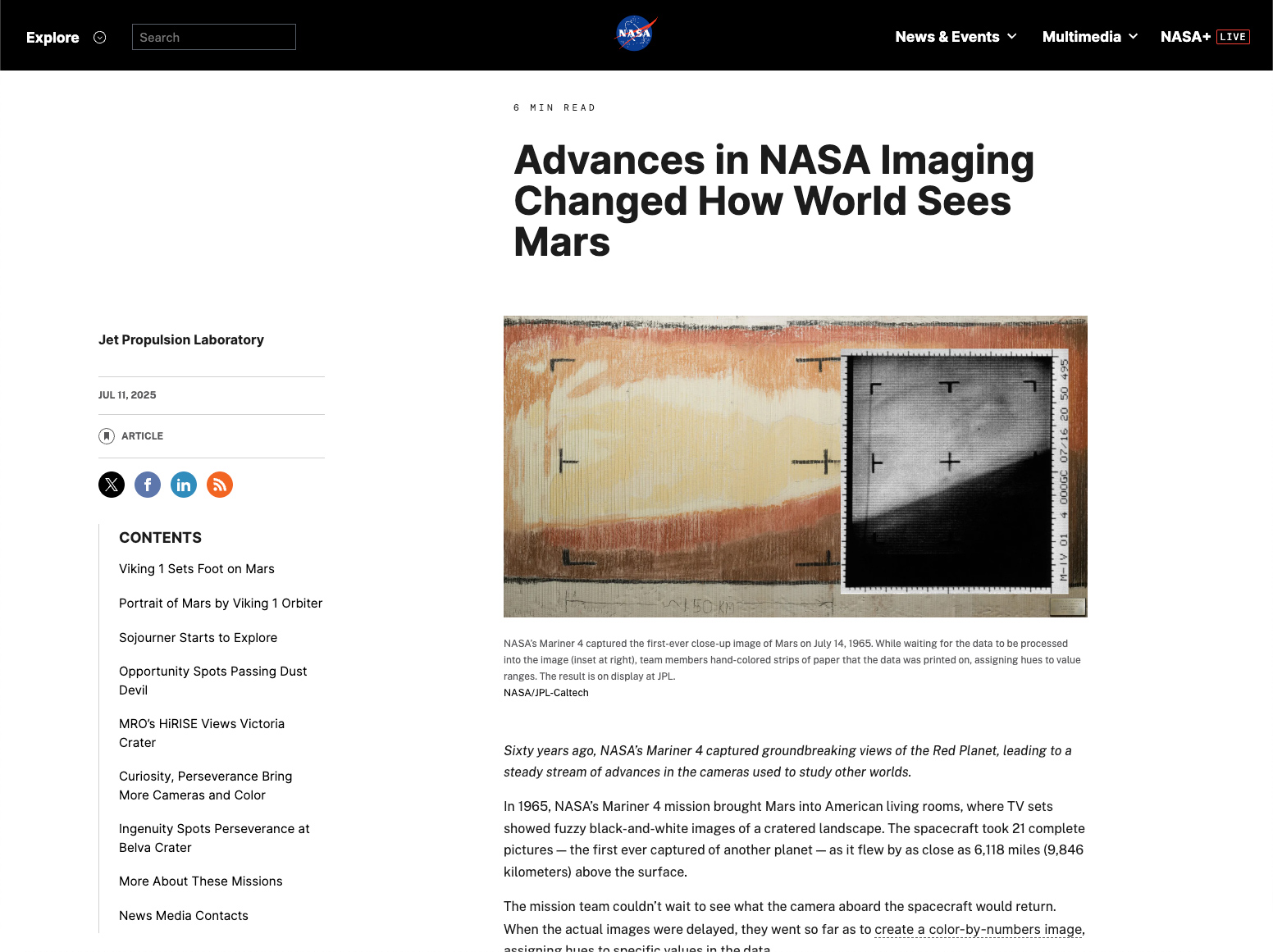Viewport: 1273px width, 952px height.
Task: Go to Portrait of Mars by Viking 1 Orbiter
Action: [221, 604]
